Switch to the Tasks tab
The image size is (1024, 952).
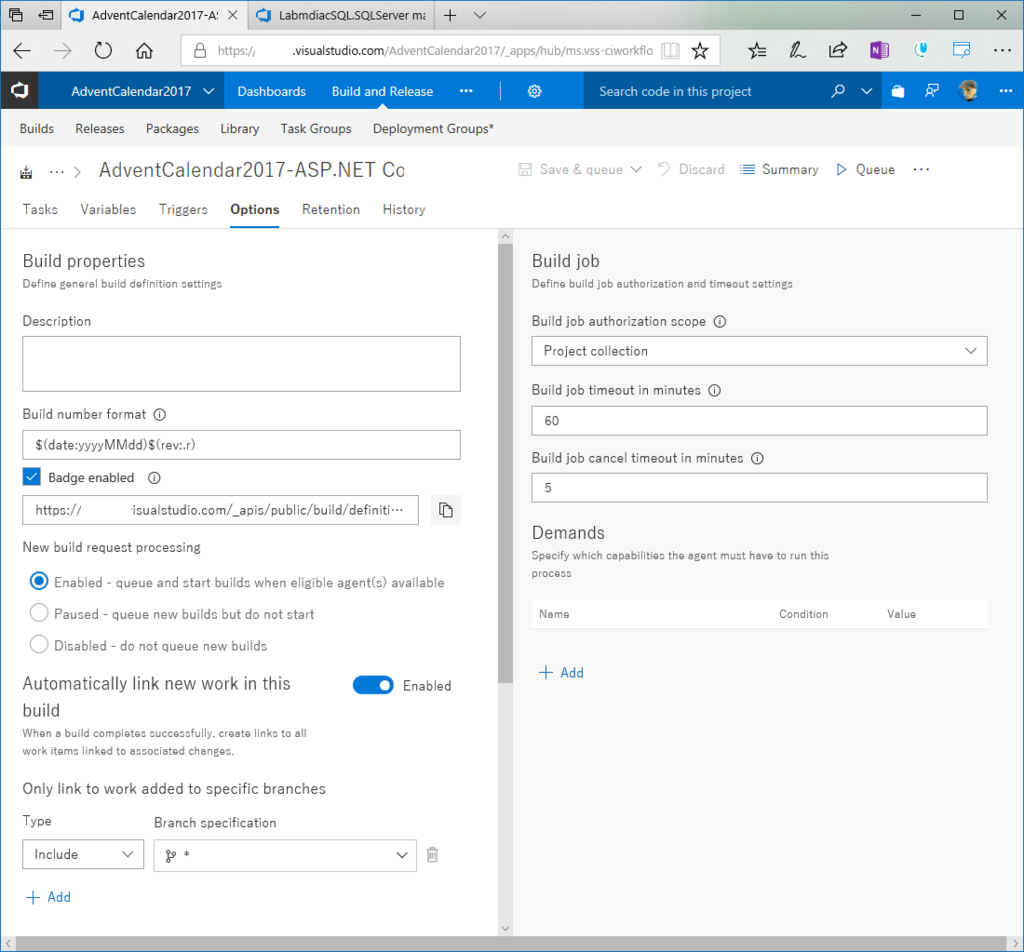click(40, 210)
